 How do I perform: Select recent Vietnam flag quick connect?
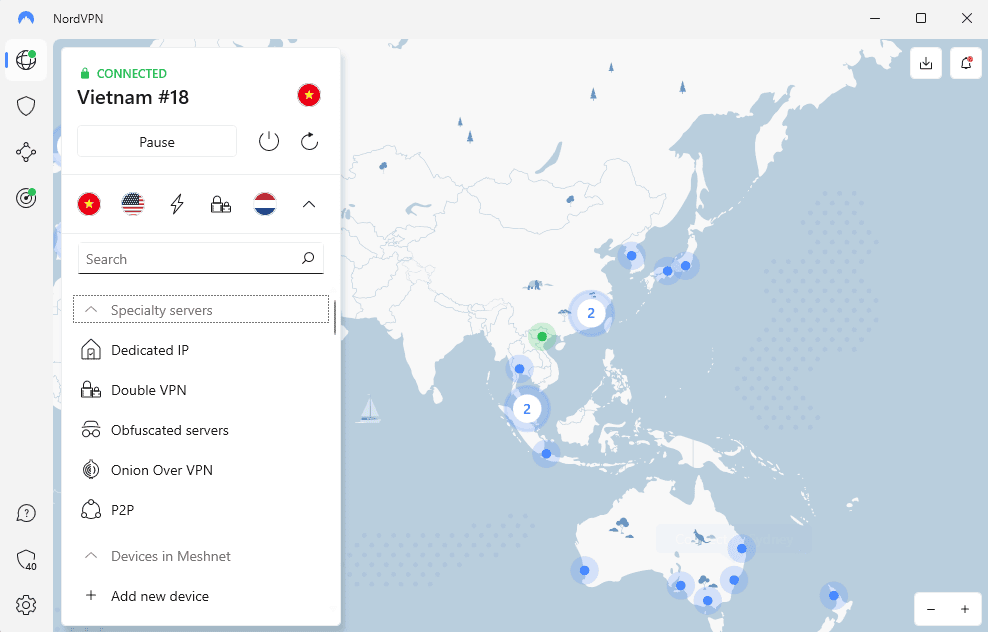click(x=89, y=204)
